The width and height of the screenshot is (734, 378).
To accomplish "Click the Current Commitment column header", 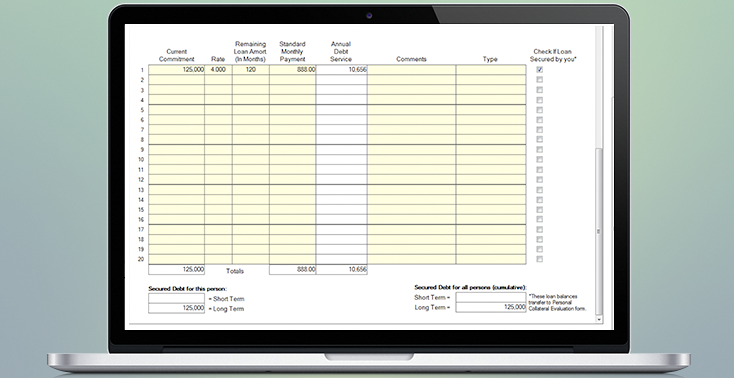I will tap(176, 55).
